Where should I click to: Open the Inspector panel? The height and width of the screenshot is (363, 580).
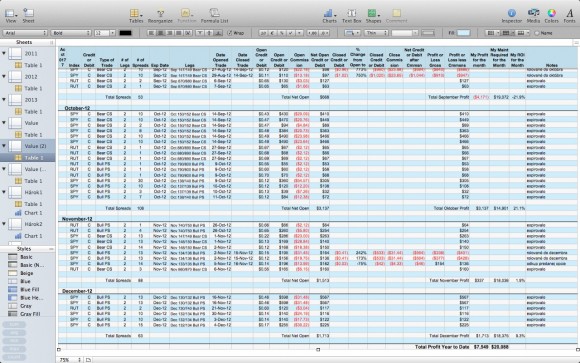tap(512, 16)
